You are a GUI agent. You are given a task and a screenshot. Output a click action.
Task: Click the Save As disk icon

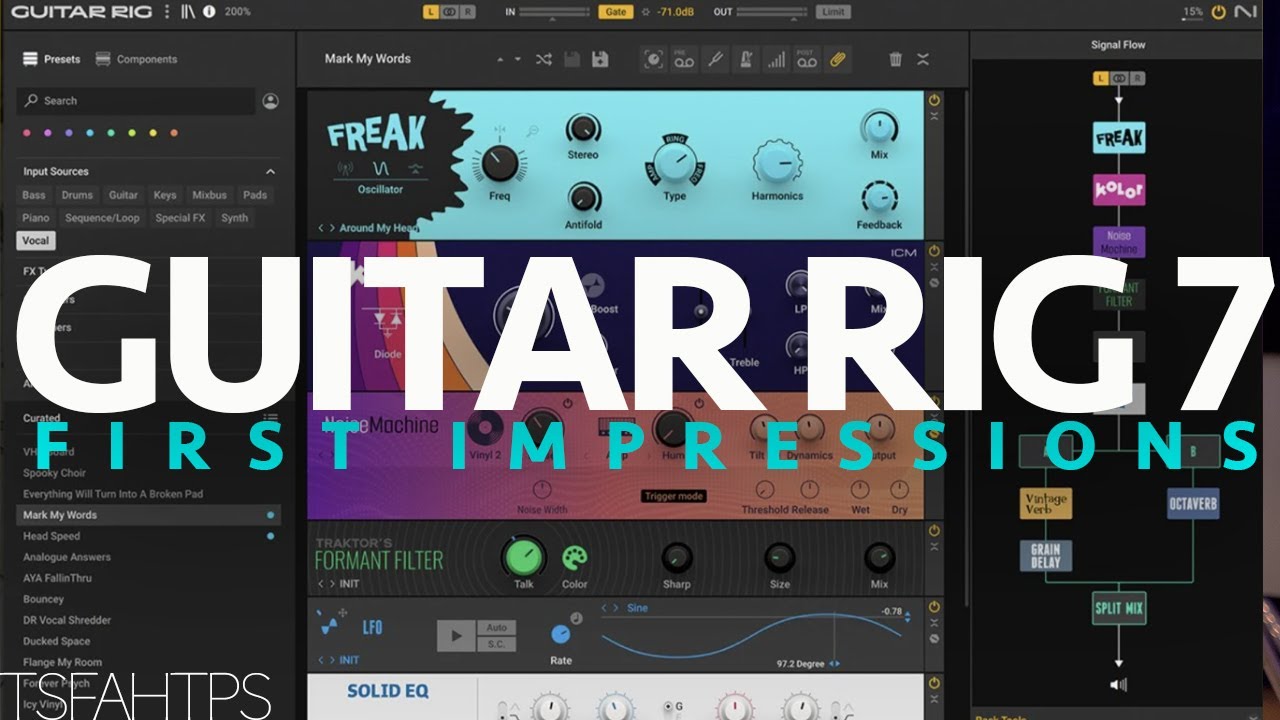coord(600,60)
